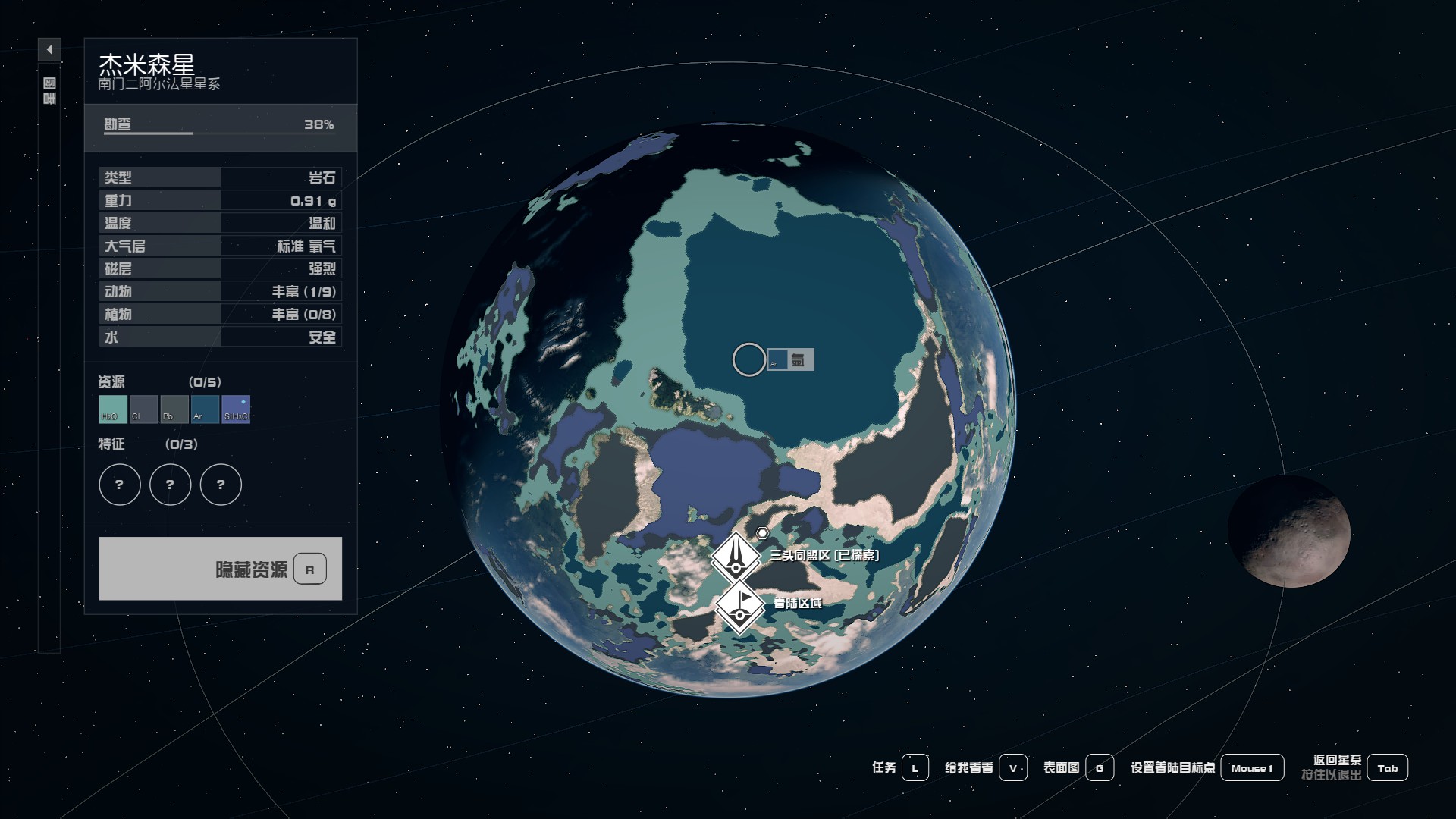This screenshot has height=819, width=1456.
Task: Click the 给我看看 V (show me) icon
Action: (x=1014, y=767)
